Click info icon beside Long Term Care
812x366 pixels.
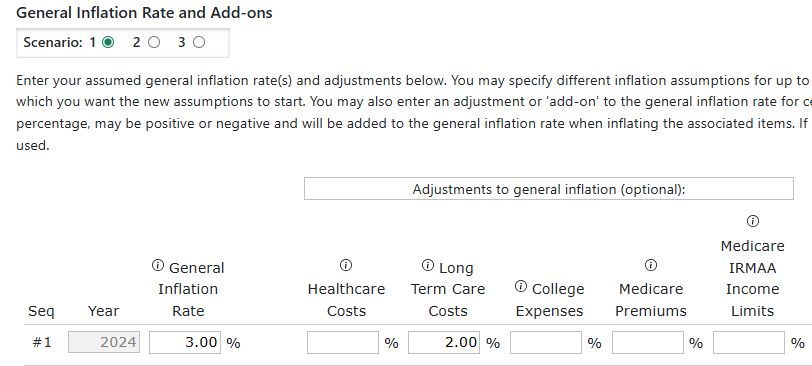click(x=428, y=266)
